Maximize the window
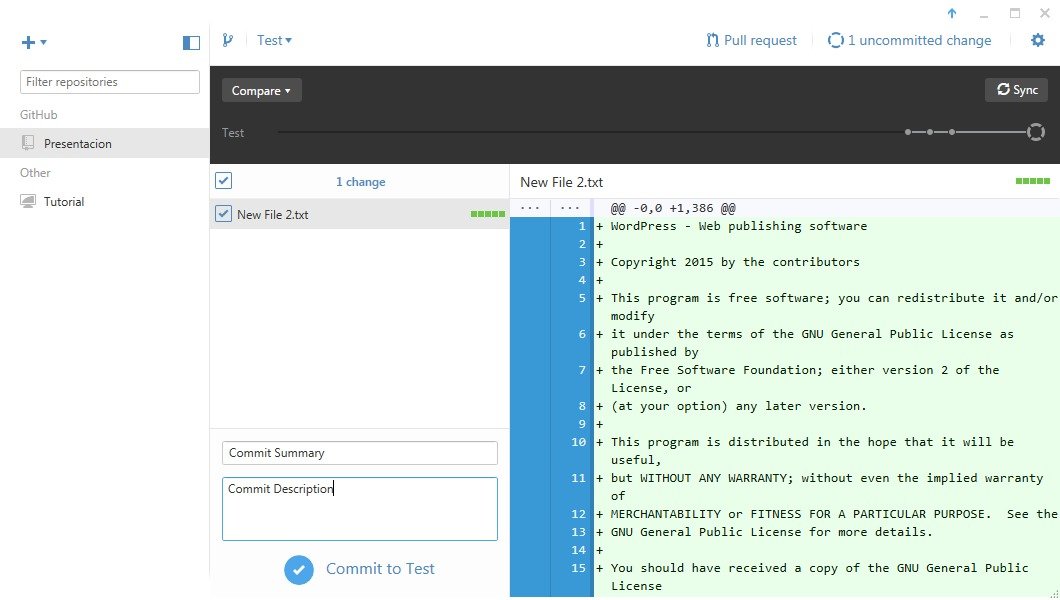This screenshot has height=600, width=1060. click(x=1015, y=13)
